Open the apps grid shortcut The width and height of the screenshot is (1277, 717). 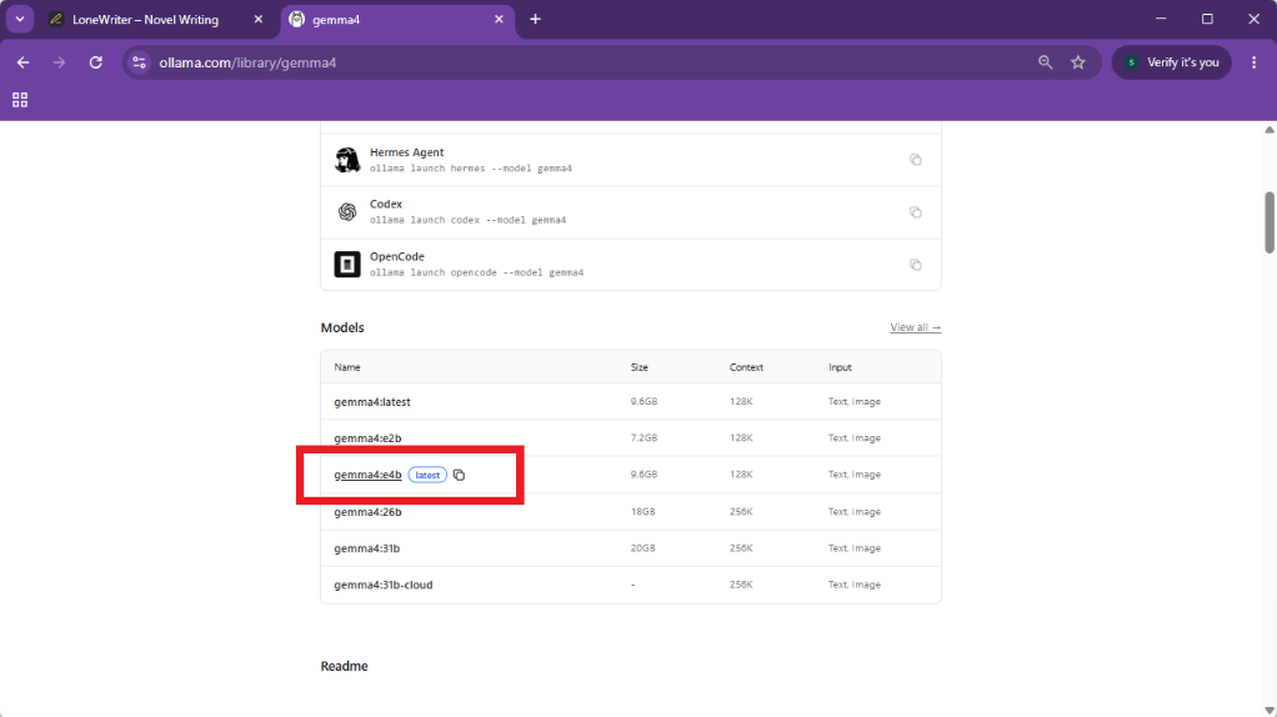(20, 100)
